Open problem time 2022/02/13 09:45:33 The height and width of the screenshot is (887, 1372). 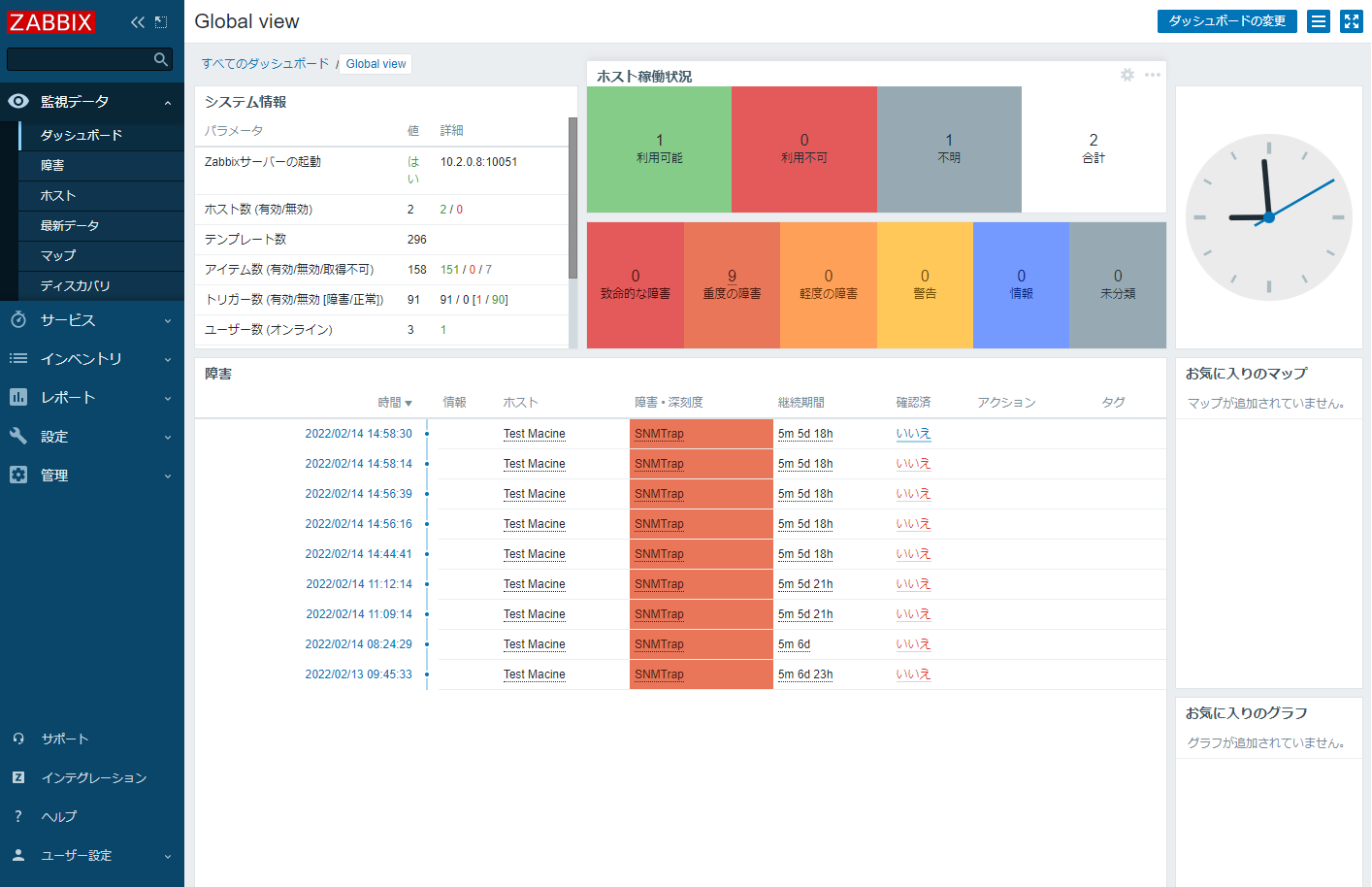pyautogui.click(x=358, y=674)
